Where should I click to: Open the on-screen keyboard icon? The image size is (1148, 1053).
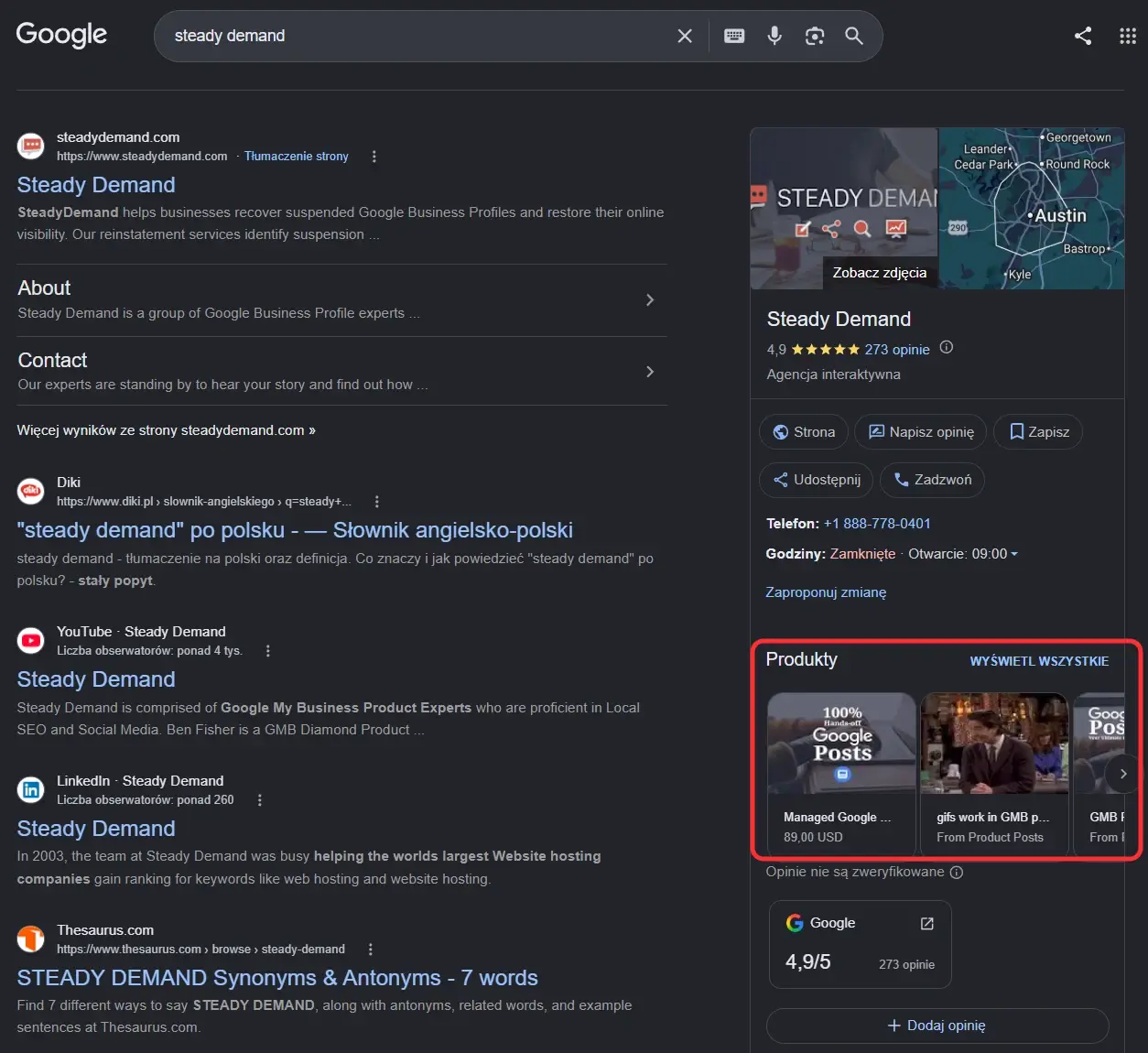pos(734,36)
